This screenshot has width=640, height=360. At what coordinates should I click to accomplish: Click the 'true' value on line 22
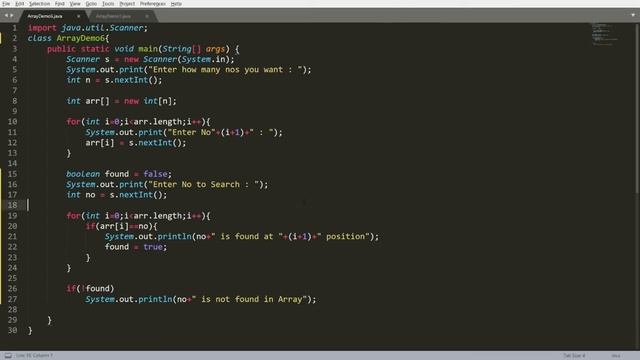(x=153, y=247)
